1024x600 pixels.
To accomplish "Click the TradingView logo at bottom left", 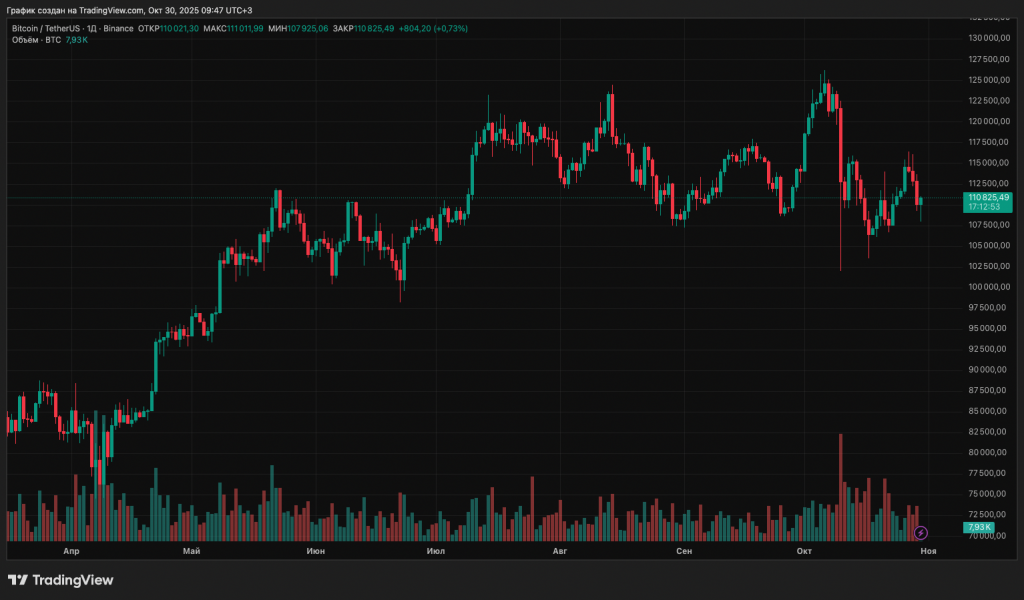I will point(60,580).
